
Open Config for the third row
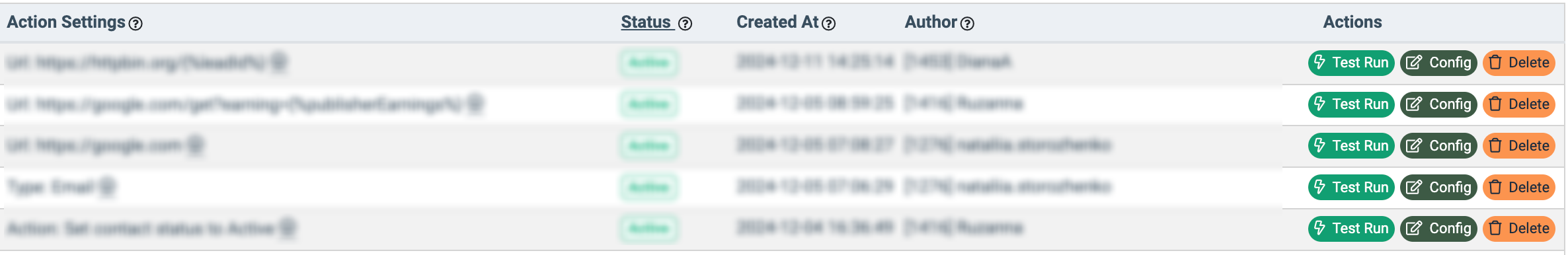(x=1438, y=146)
